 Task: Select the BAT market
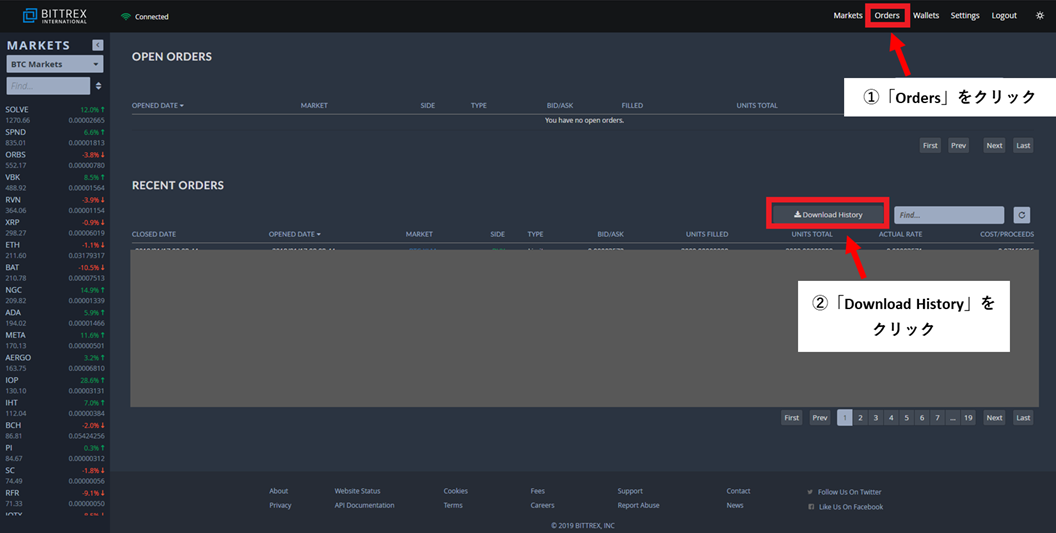click(55, 273)
